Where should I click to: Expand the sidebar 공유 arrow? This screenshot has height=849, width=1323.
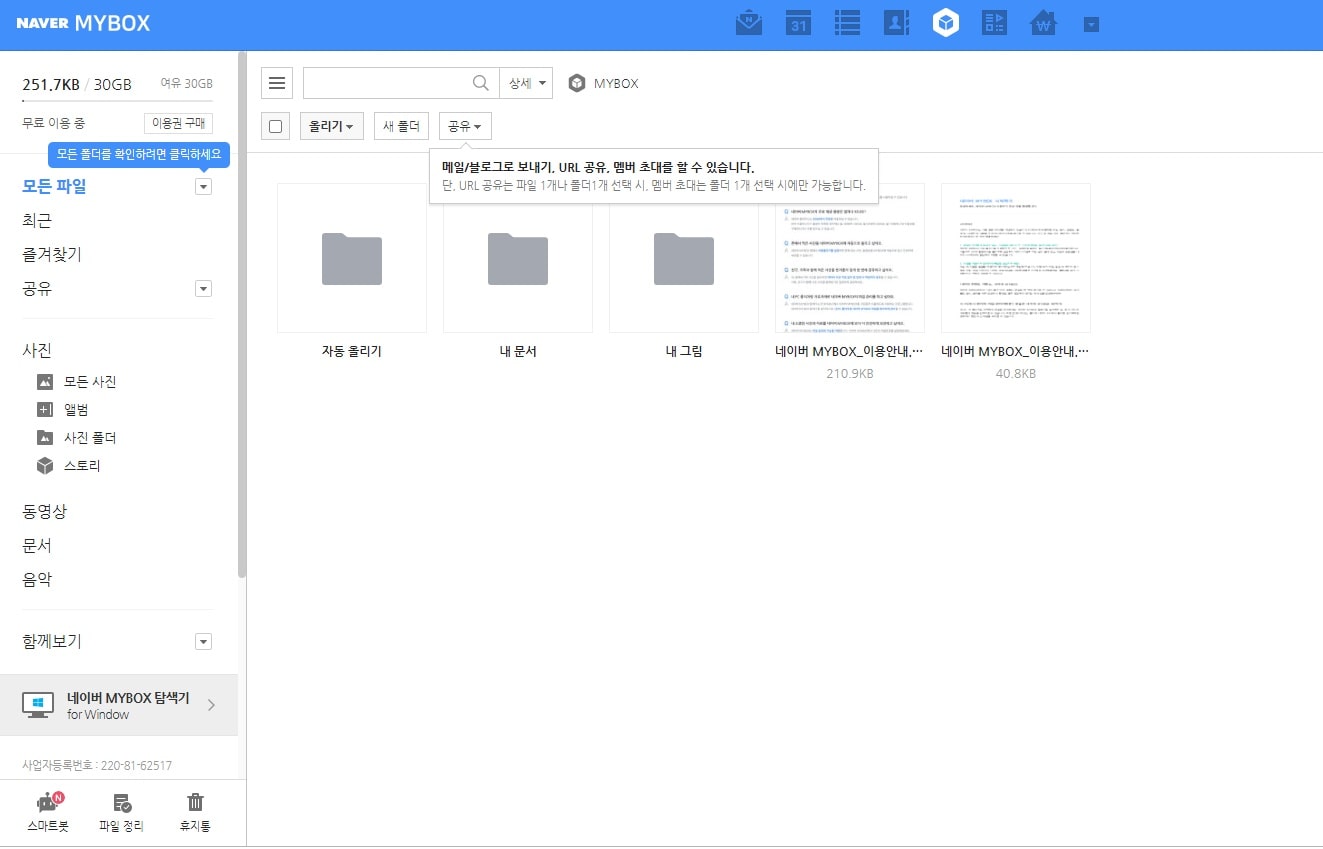pyautogui.click(x=203, y=288)
